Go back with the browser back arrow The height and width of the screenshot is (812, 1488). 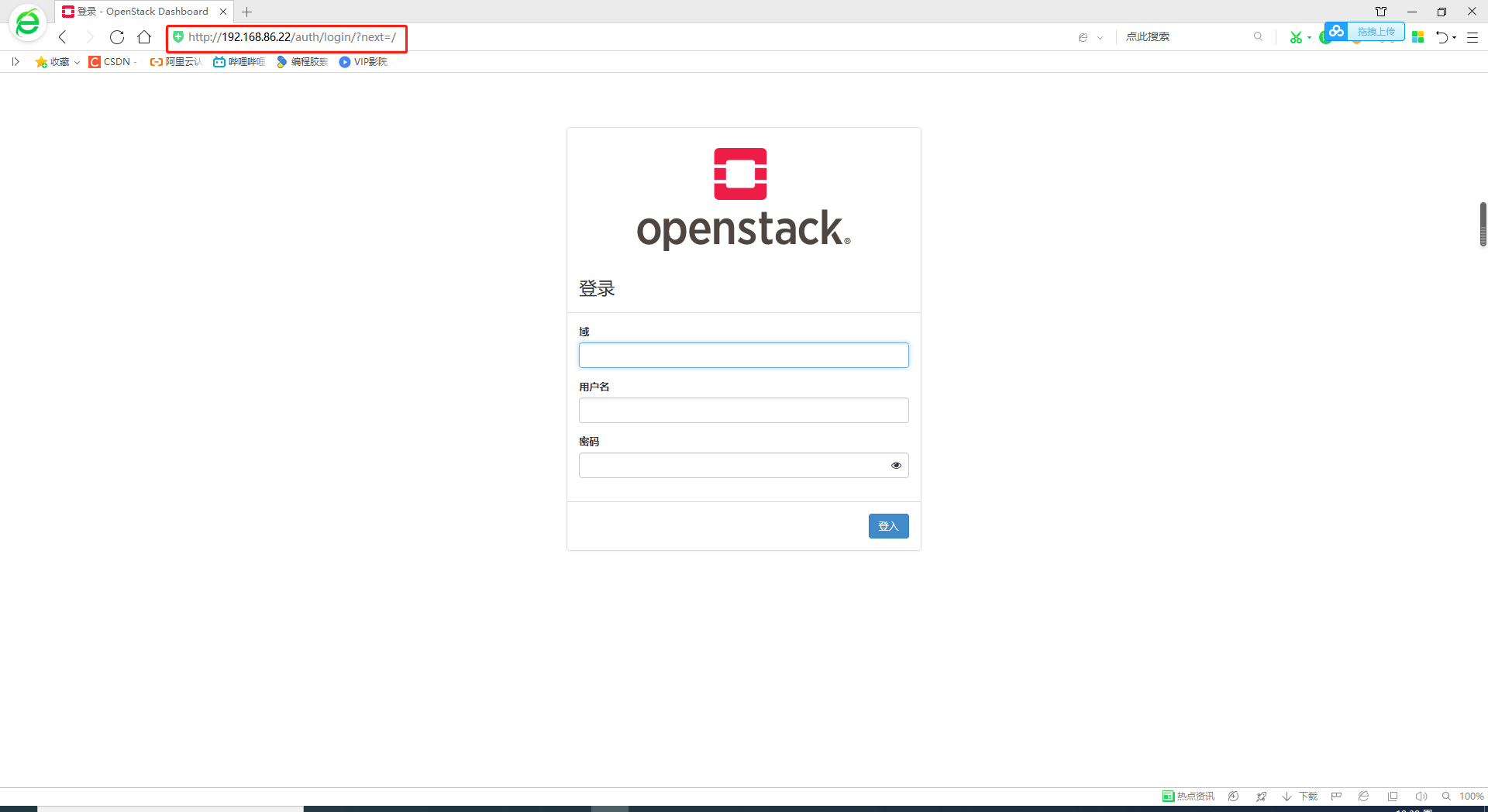pos(63,37)
